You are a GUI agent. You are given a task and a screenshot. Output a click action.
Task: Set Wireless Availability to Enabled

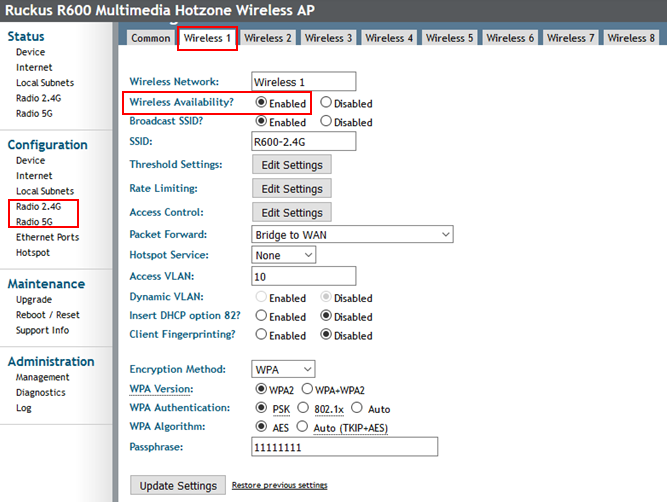(x=261, y=103)
